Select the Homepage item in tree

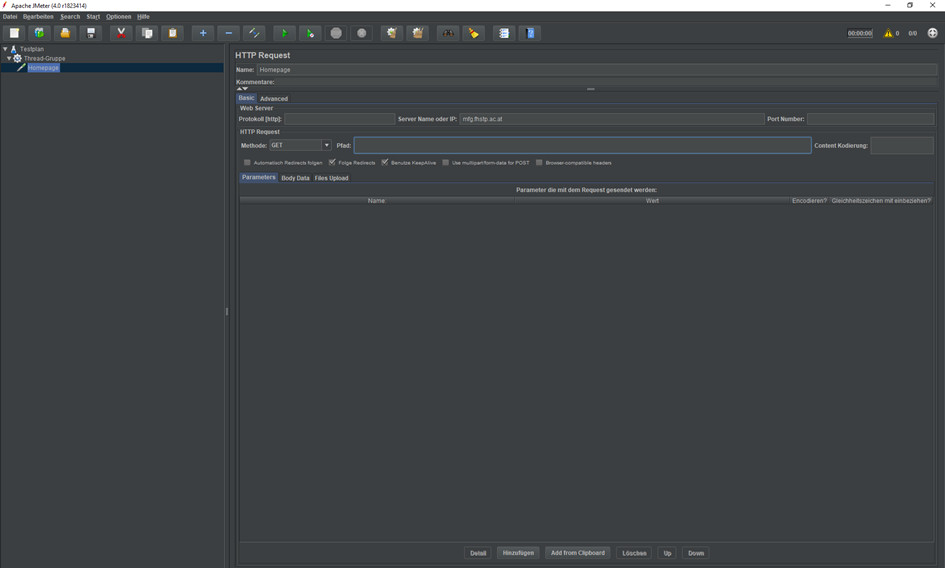coord(43,68)
